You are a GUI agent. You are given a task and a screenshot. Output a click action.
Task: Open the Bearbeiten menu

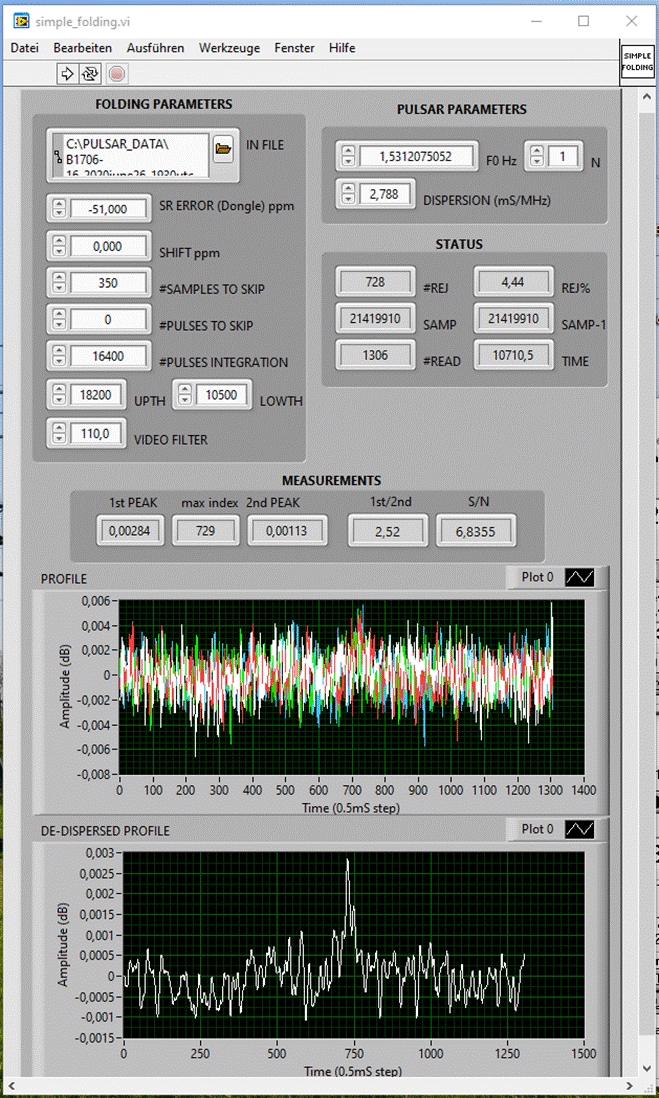pyautogui.click(x=83, y=48)
